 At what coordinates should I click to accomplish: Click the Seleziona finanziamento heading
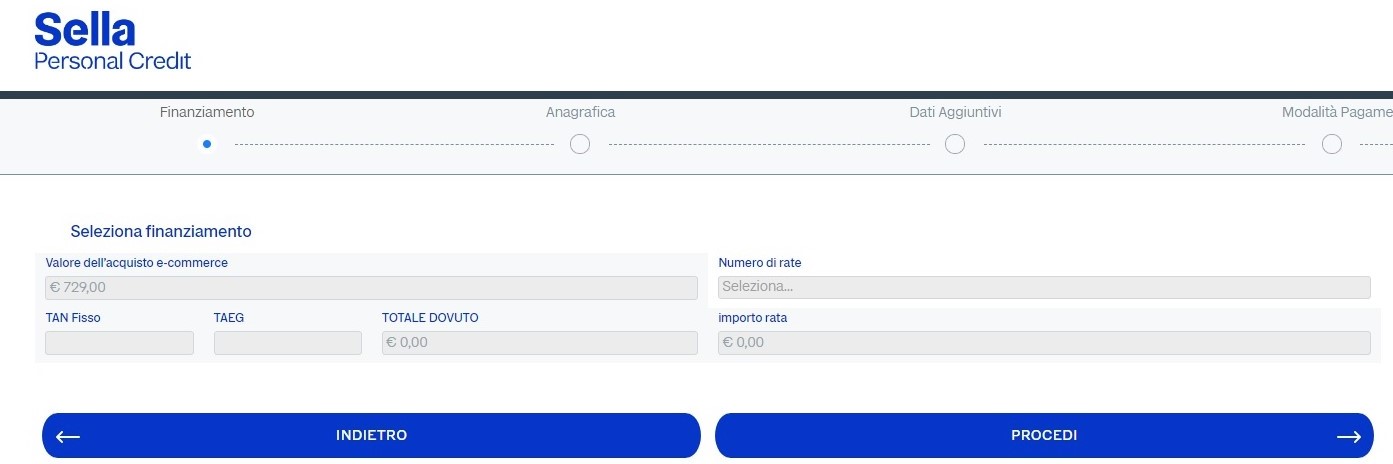coord(161,231)
